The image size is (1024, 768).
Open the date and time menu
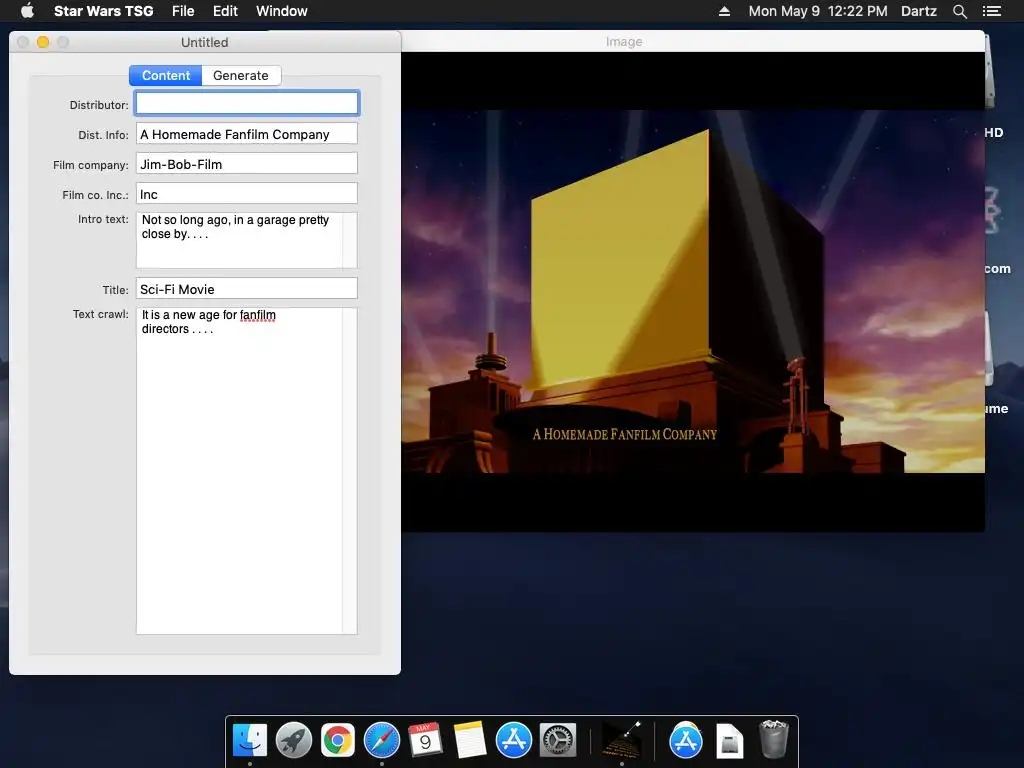pyautogui.click(x=818, y=11)
